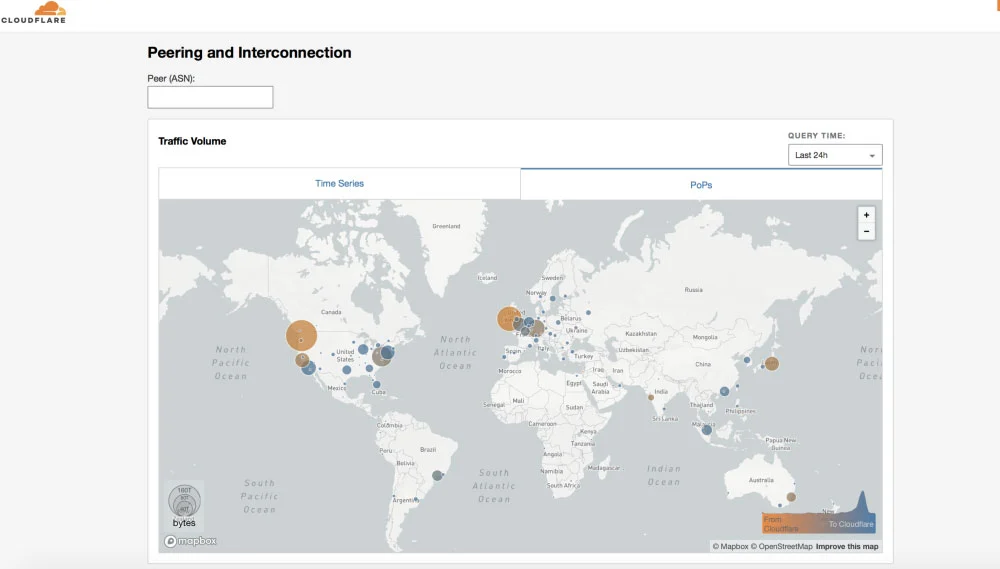
Task: Click the Cloudflare logo
Action: (34, 12)
